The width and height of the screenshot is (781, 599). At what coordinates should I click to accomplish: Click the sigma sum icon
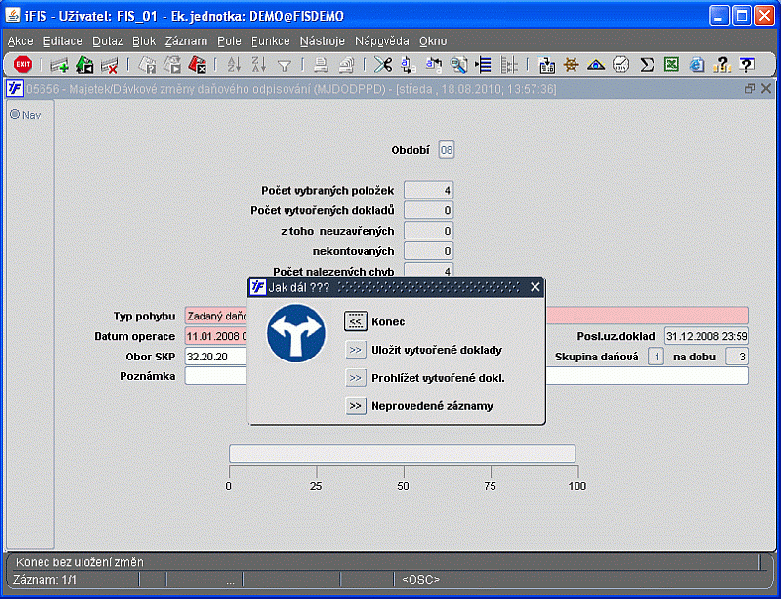(x=647, y=65)
